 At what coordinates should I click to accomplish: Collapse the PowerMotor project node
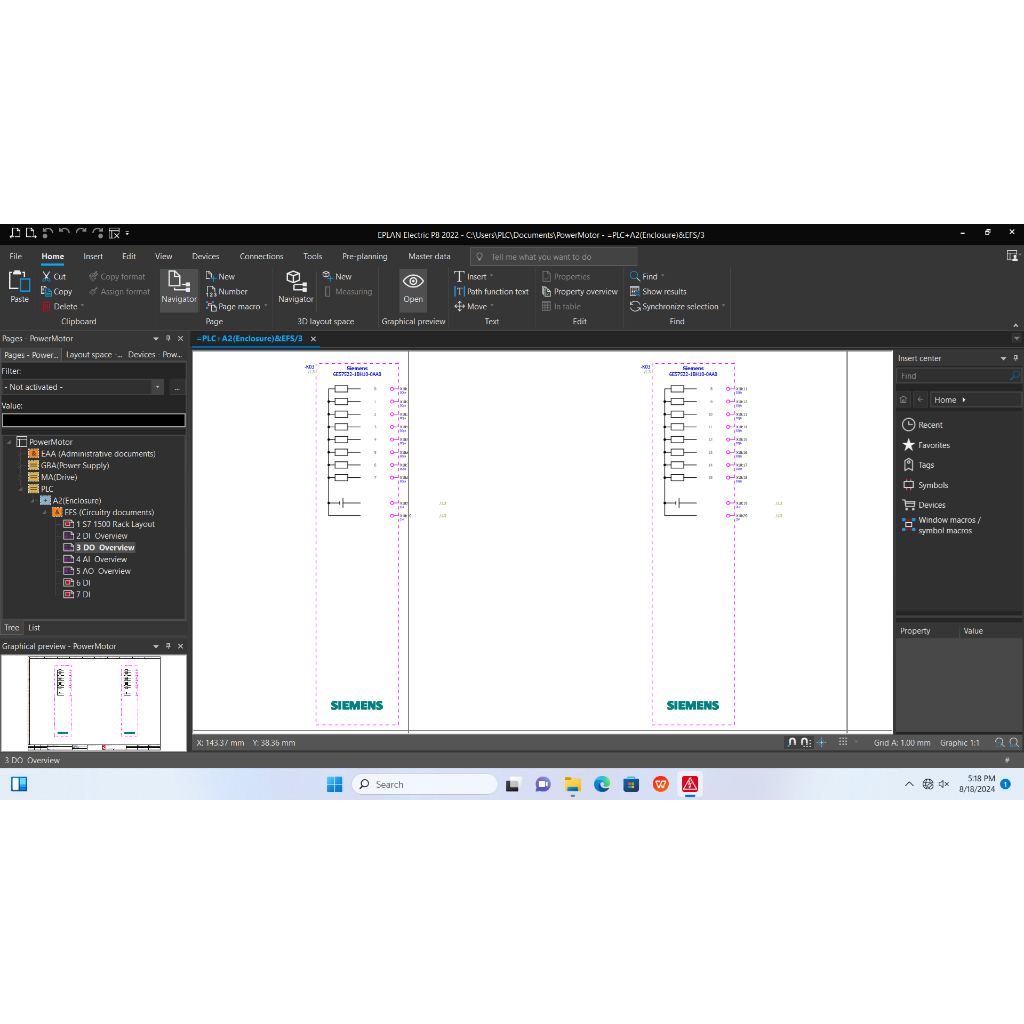coord(9,442)
